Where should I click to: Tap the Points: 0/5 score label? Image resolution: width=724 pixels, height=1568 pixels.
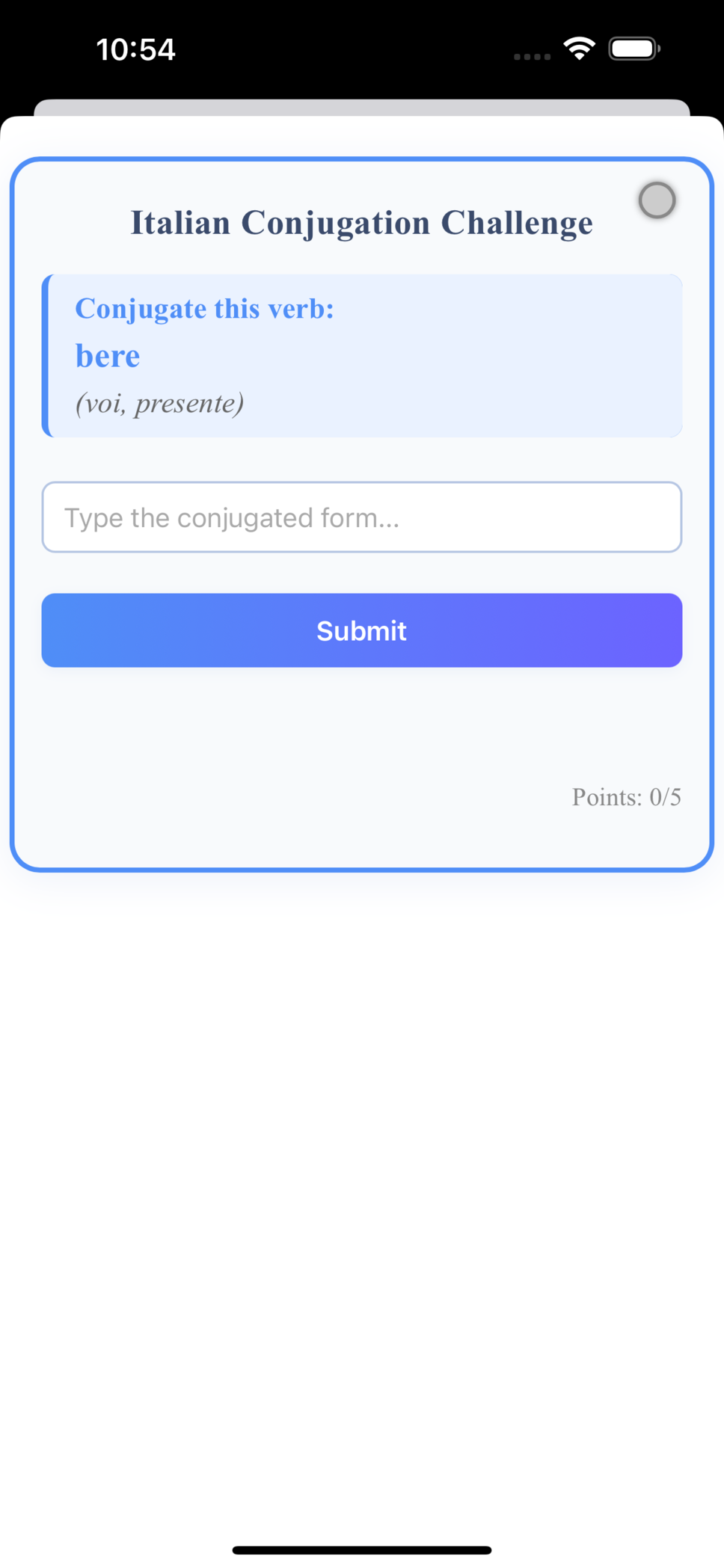click(626, 797)
